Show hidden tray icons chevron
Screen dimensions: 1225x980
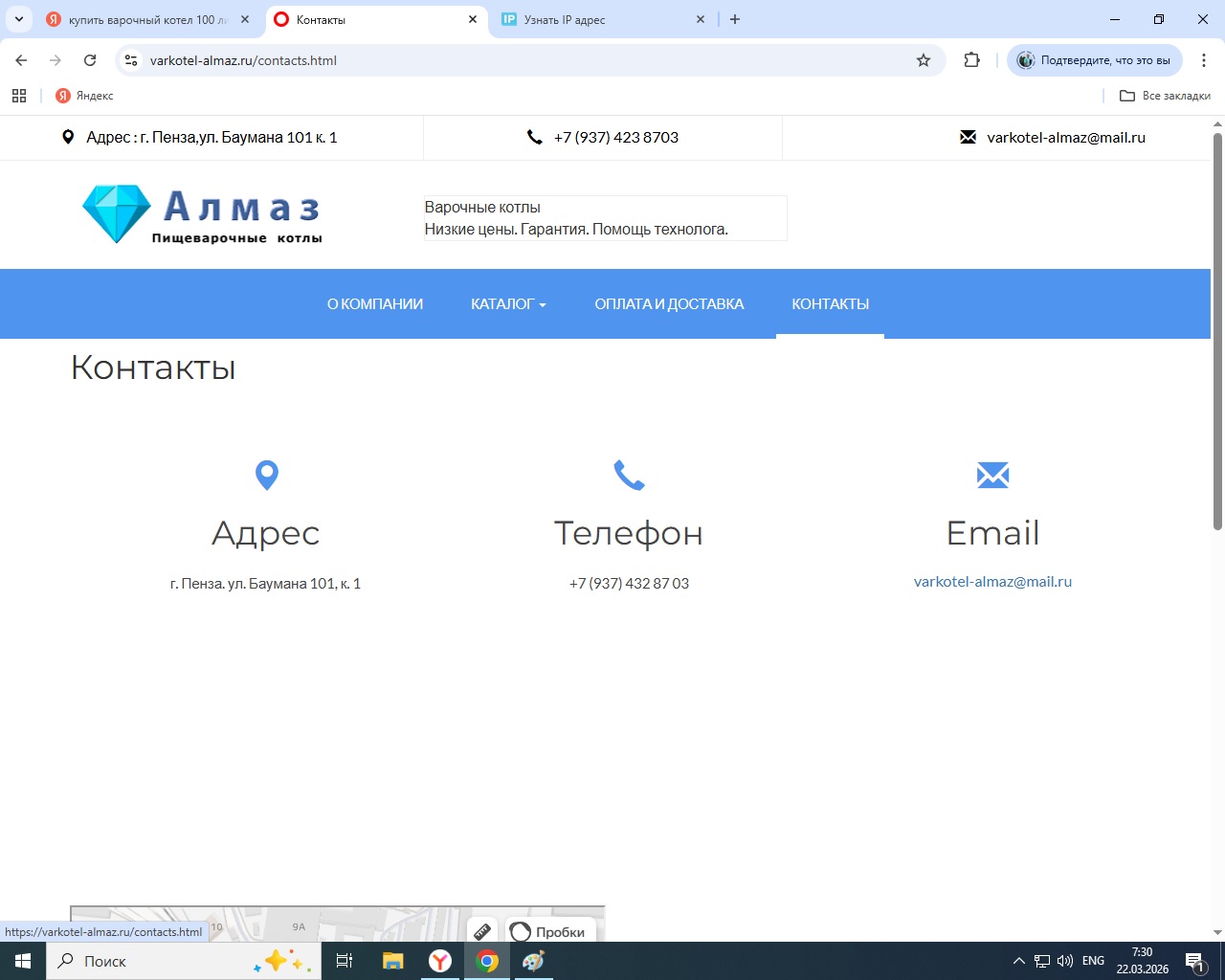click(x=1019, y=961)
